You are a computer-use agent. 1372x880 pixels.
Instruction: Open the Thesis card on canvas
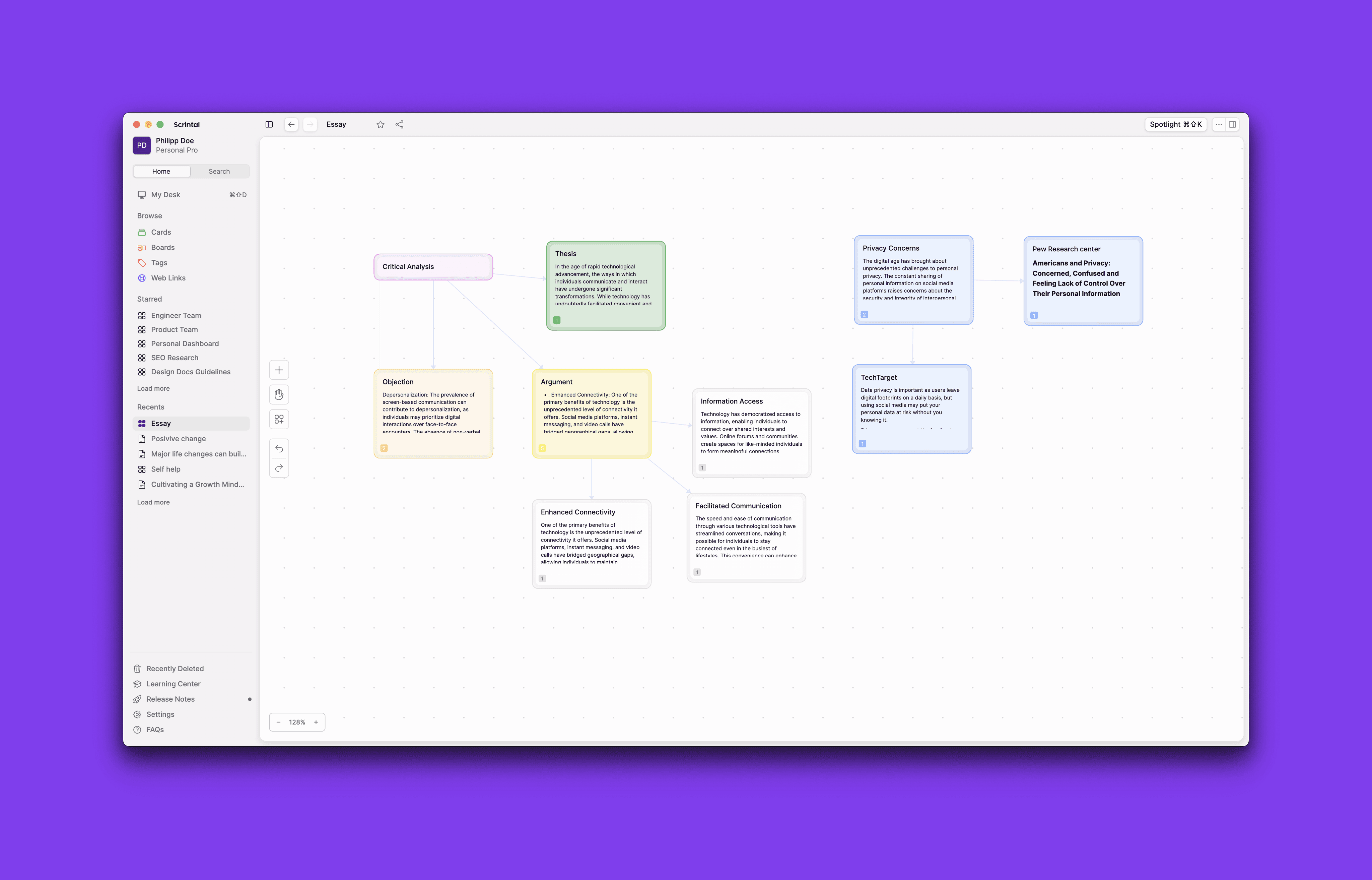click(x=606, y=285)
